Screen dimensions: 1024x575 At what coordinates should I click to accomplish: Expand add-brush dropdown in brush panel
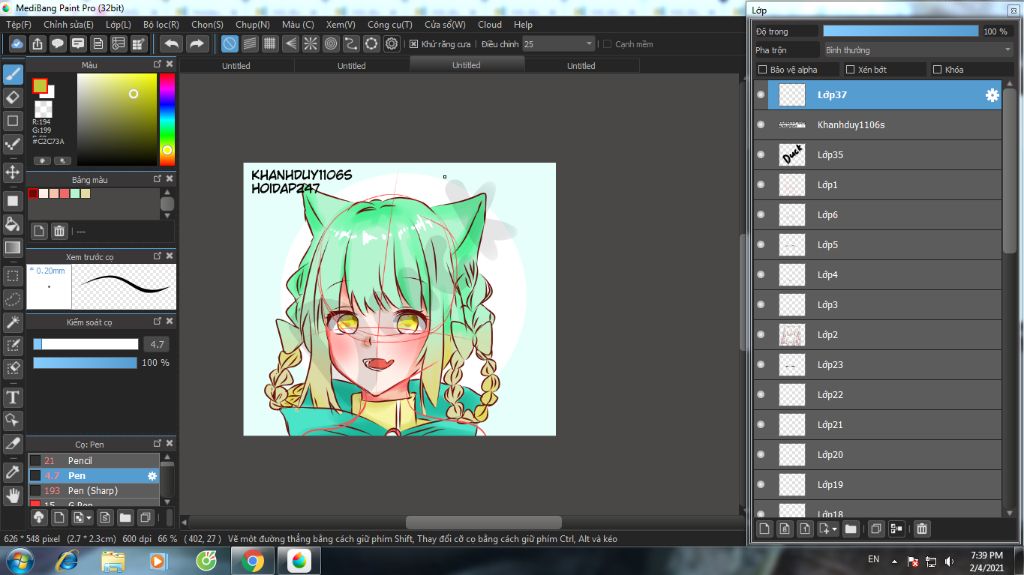[89, 518]
